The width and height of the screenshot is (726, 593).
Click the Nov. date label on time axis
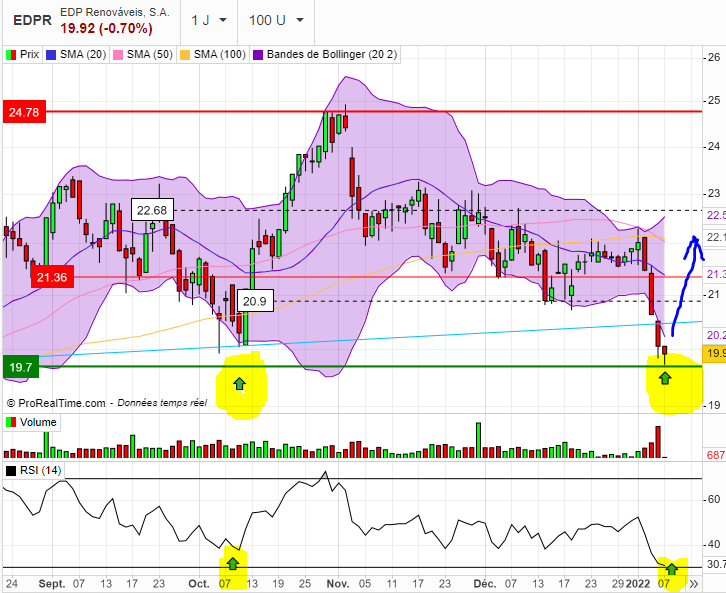pos(338,583)
